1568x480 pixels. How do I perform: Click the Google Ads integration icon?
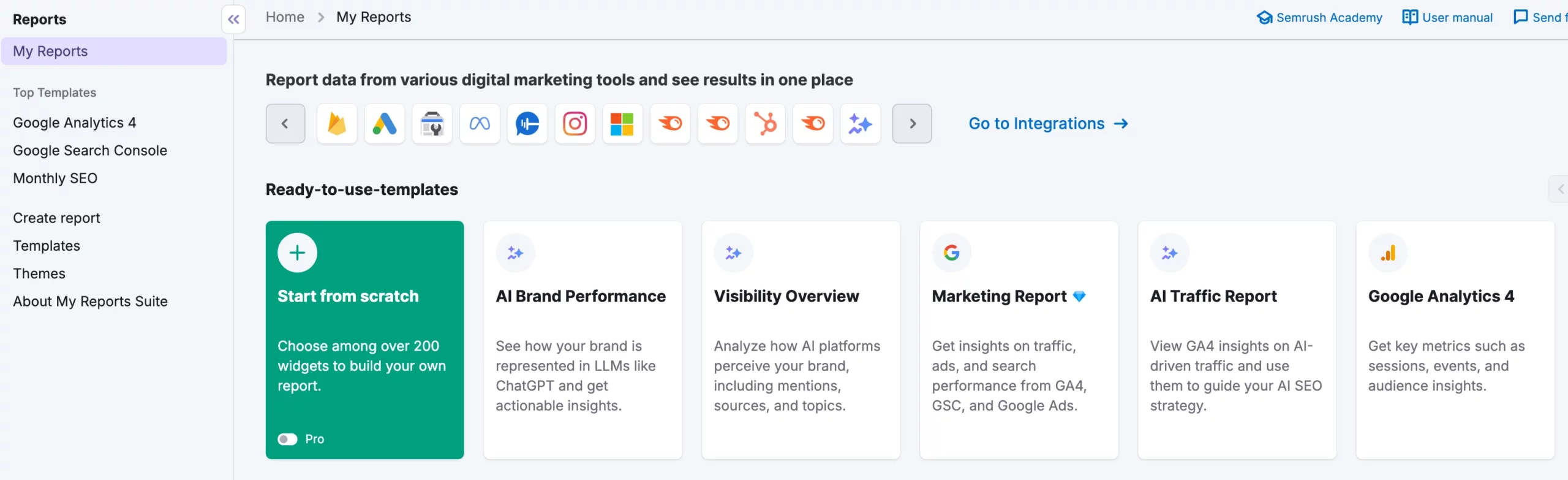[385, 124]
